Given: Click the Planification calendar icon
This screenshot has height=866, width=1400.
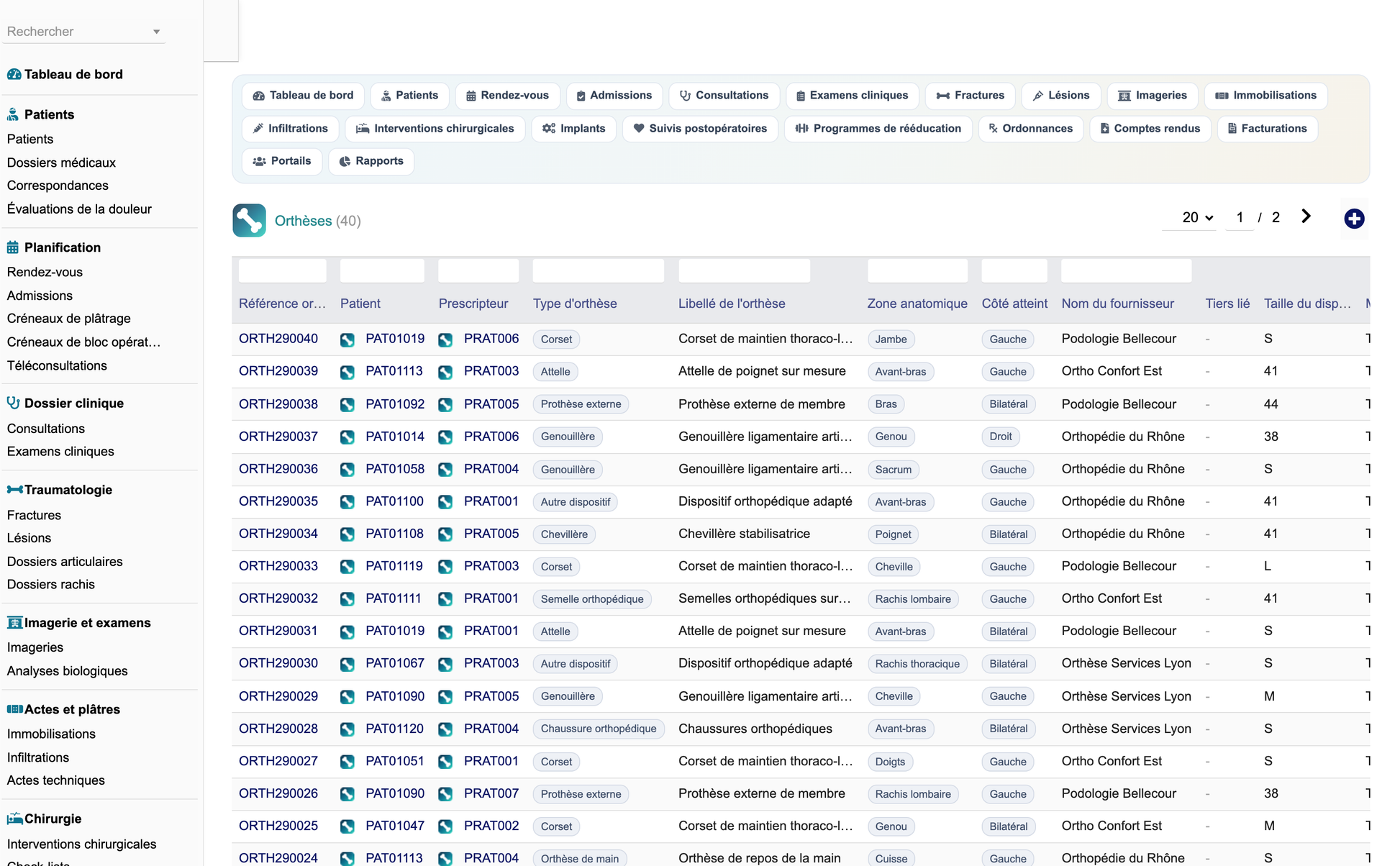Looking at the screenshot, I should pos(13,247).
